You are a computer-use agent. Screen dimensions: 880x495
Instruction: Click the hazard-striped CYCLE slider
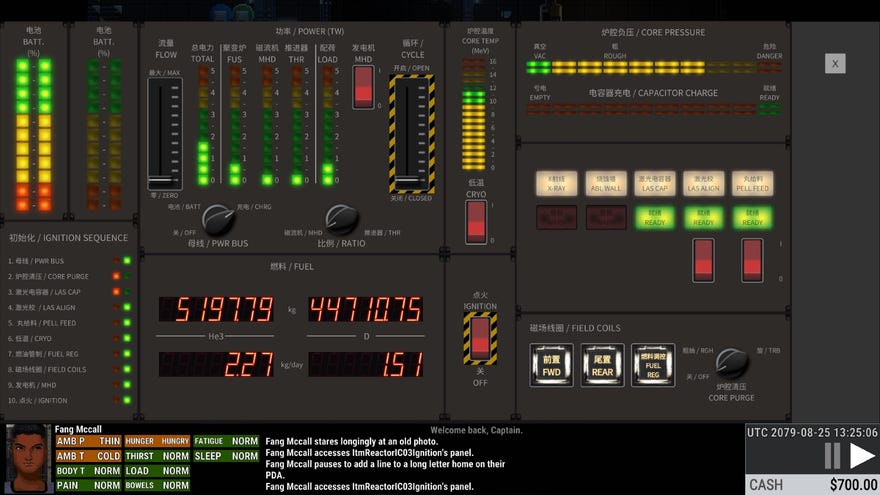click(x=411, y=134)
